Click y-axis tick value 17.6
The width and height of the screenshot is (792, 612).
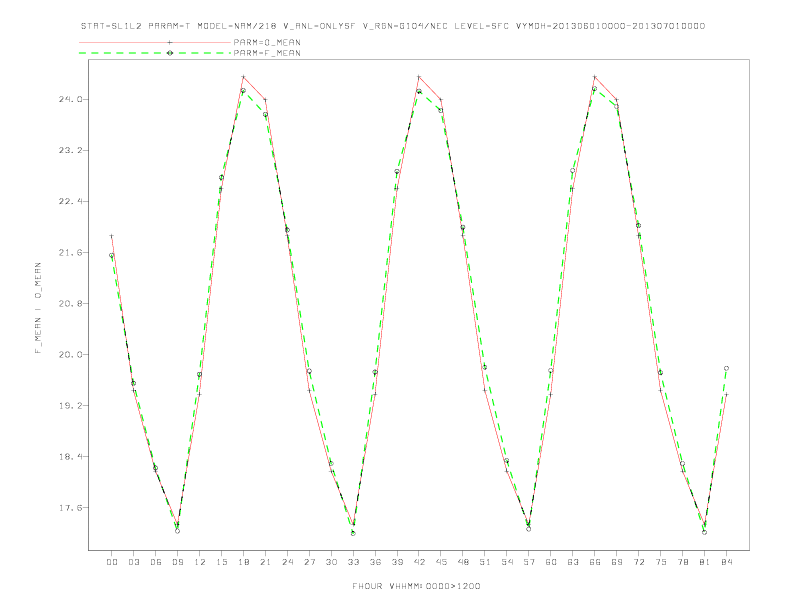pyautogui.click(x=70, y=507)
